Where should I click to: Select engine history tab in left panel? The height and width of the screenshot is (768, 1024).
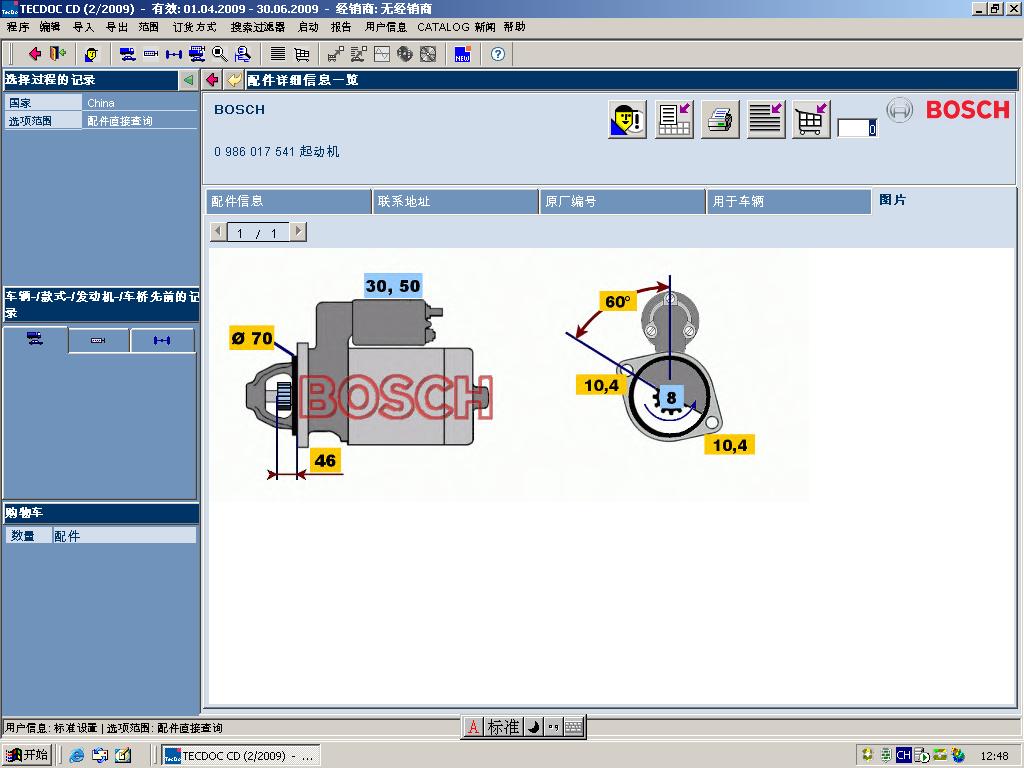pos(98,340)
